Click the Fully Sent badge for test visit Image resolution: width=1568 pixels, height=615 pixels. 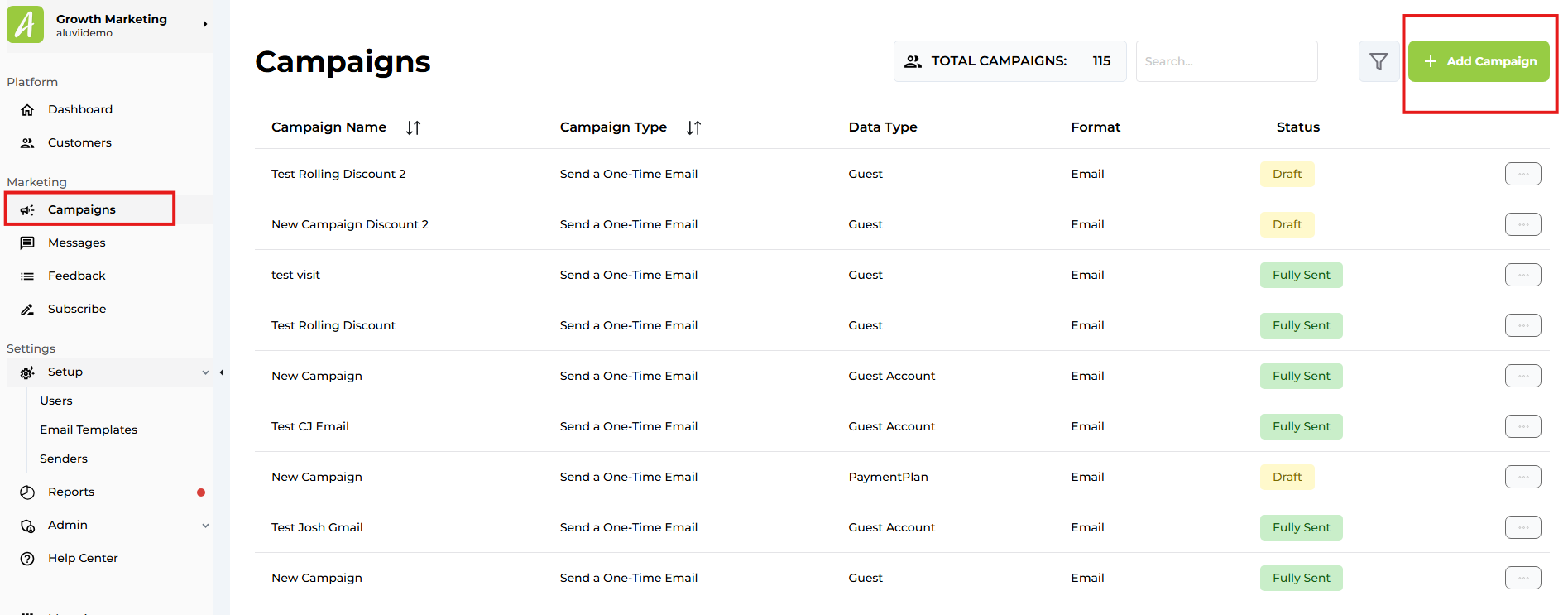(1301, 275)
